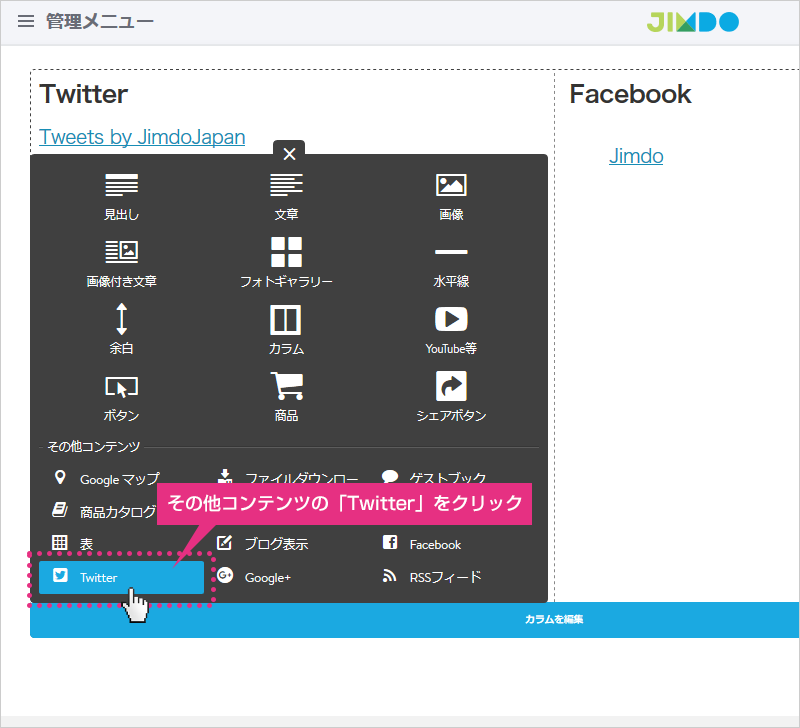Close the element picker panel
The image size is (800, 728).
point(289,154)
